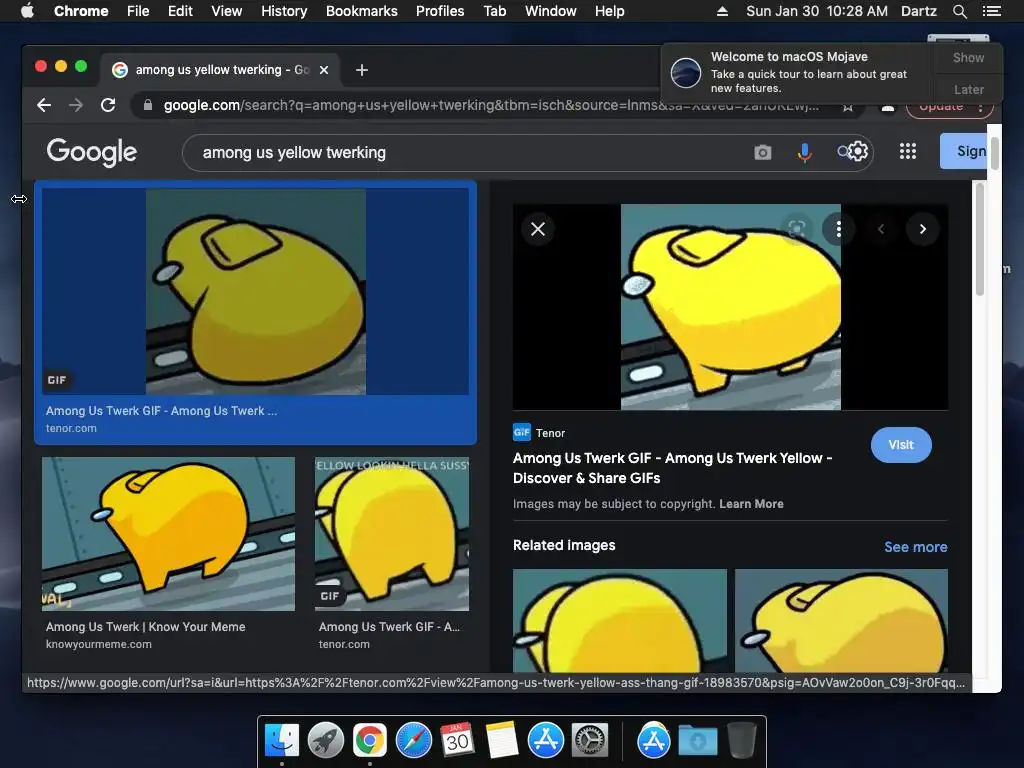Screen dimensions: 1024x768
Task: Open Notification Center list icon
Action: click(x=991, y=11)
